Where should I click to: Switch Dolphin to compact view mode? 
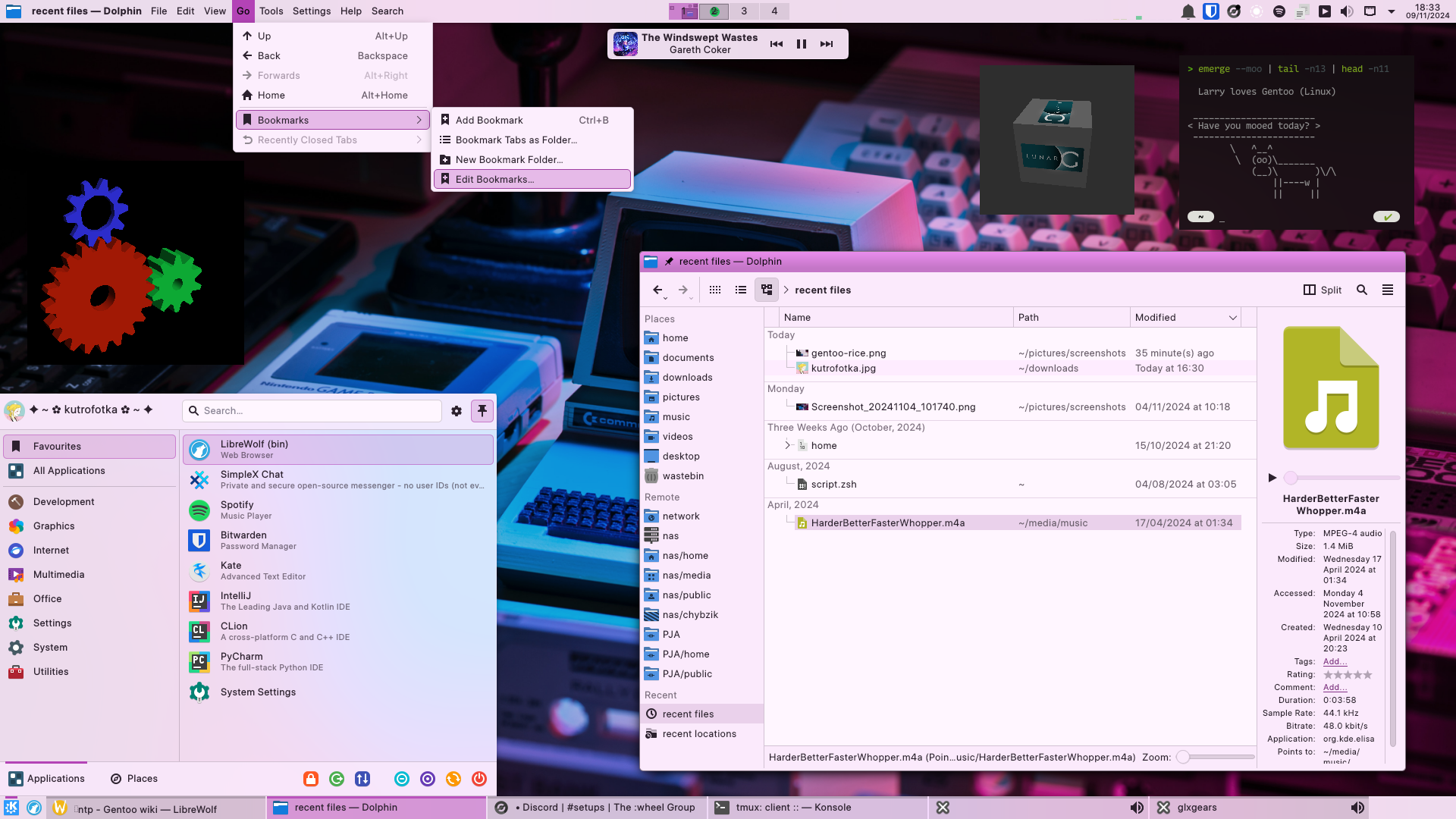741,290
